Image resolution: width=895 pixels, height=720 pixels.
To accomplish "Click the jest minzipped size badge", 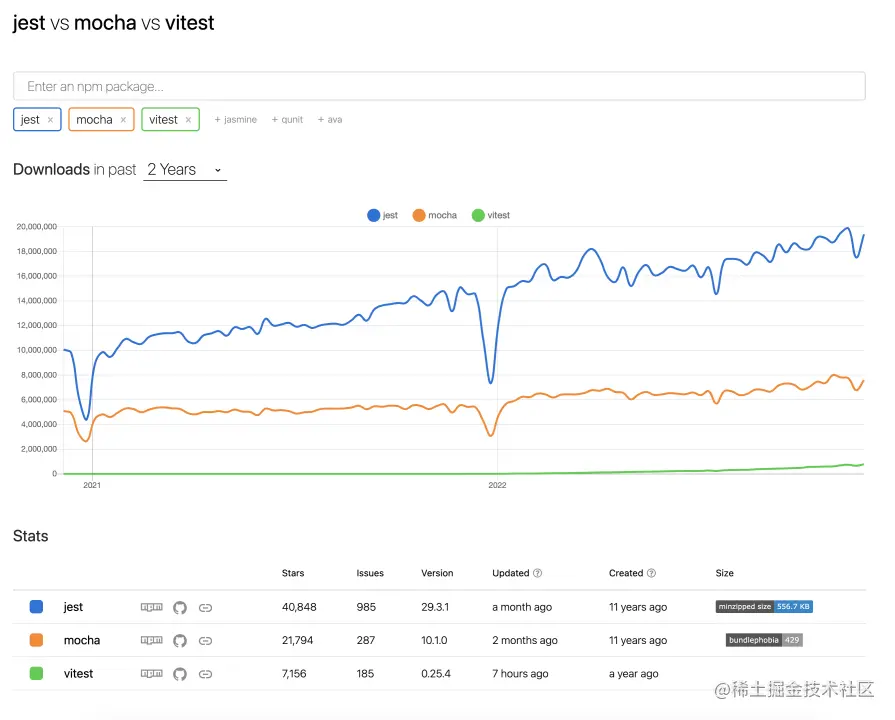I will [764, 607].
